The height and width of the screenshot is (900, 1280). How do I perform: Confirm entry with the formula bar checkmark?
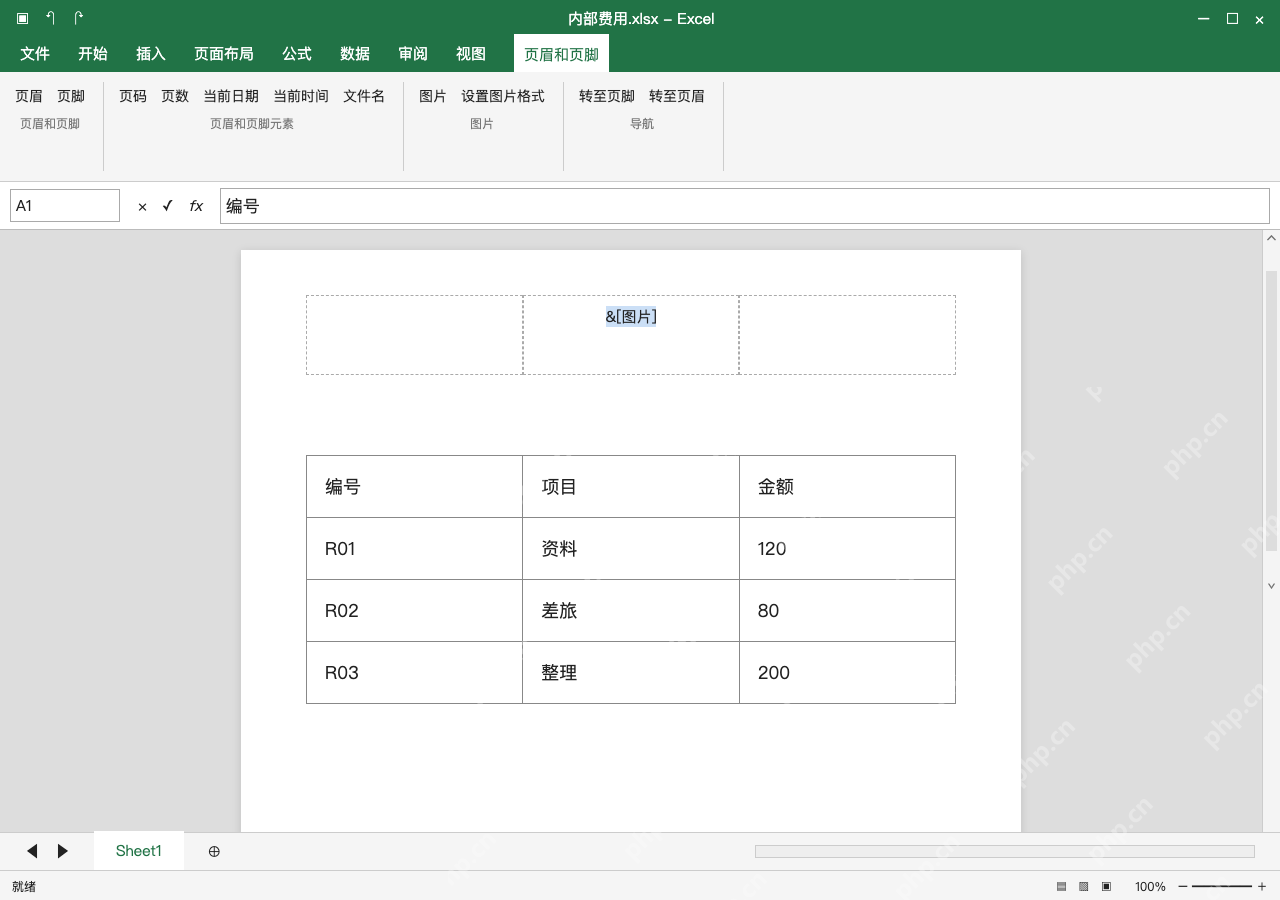point(167,206)
